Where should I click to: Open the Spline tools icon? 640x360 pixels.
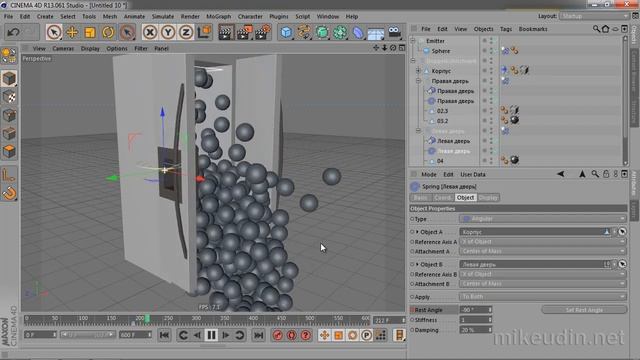pos(304,32)
